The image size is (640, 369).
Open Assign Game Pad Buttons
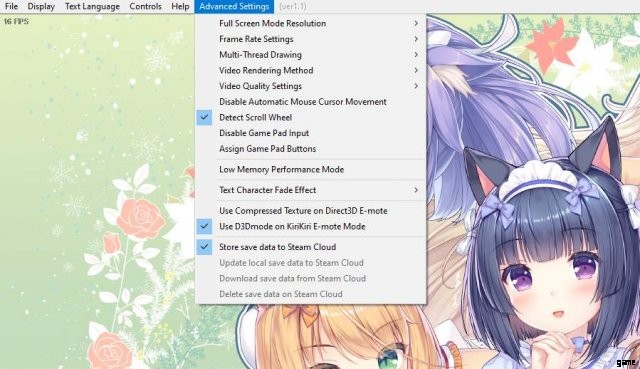[311, 149]
